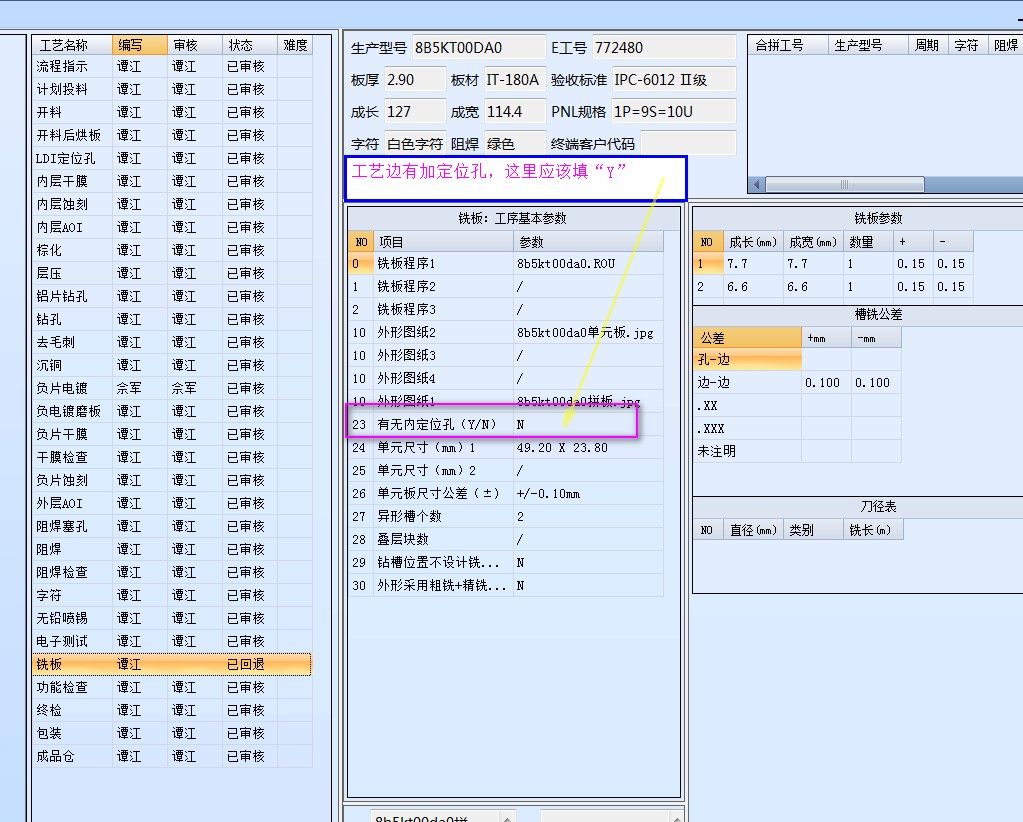This screenshot has width=1023, height=822.
Task: Click the 字符 field showing 白色字符
Action: 415,144
